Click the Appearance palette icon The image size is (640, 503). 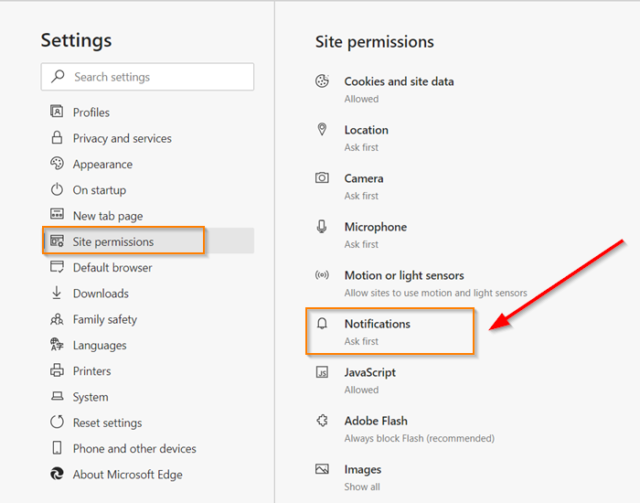[57, 164]
